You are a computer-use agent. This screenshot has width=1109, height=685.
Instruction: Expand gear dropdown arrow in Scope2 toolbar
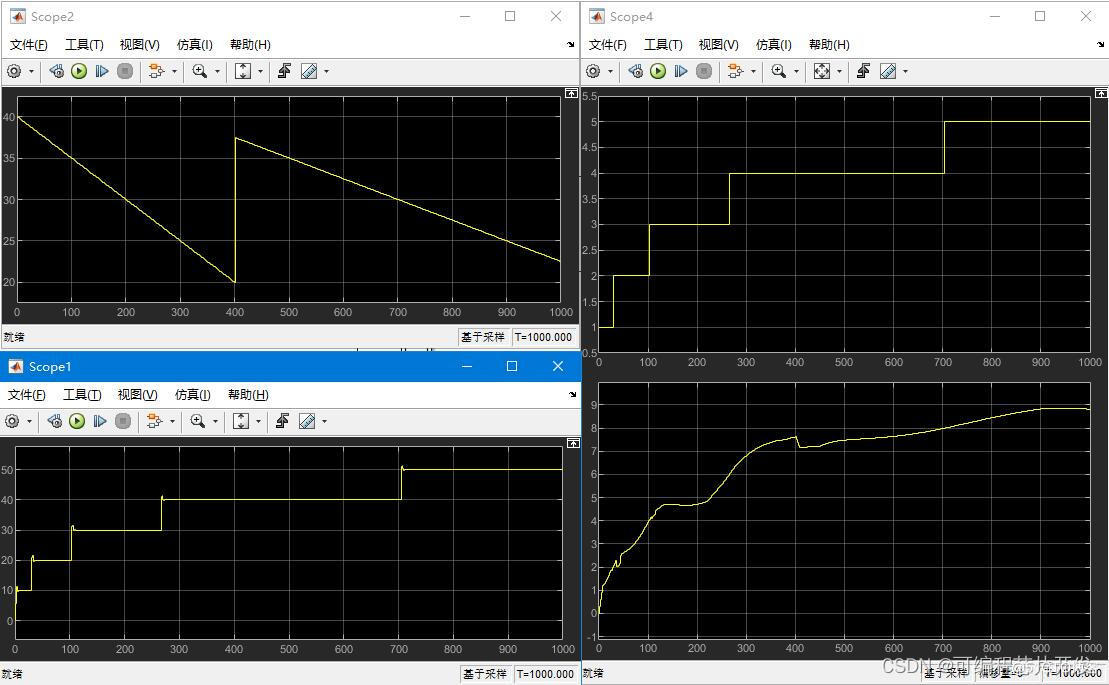31,71
